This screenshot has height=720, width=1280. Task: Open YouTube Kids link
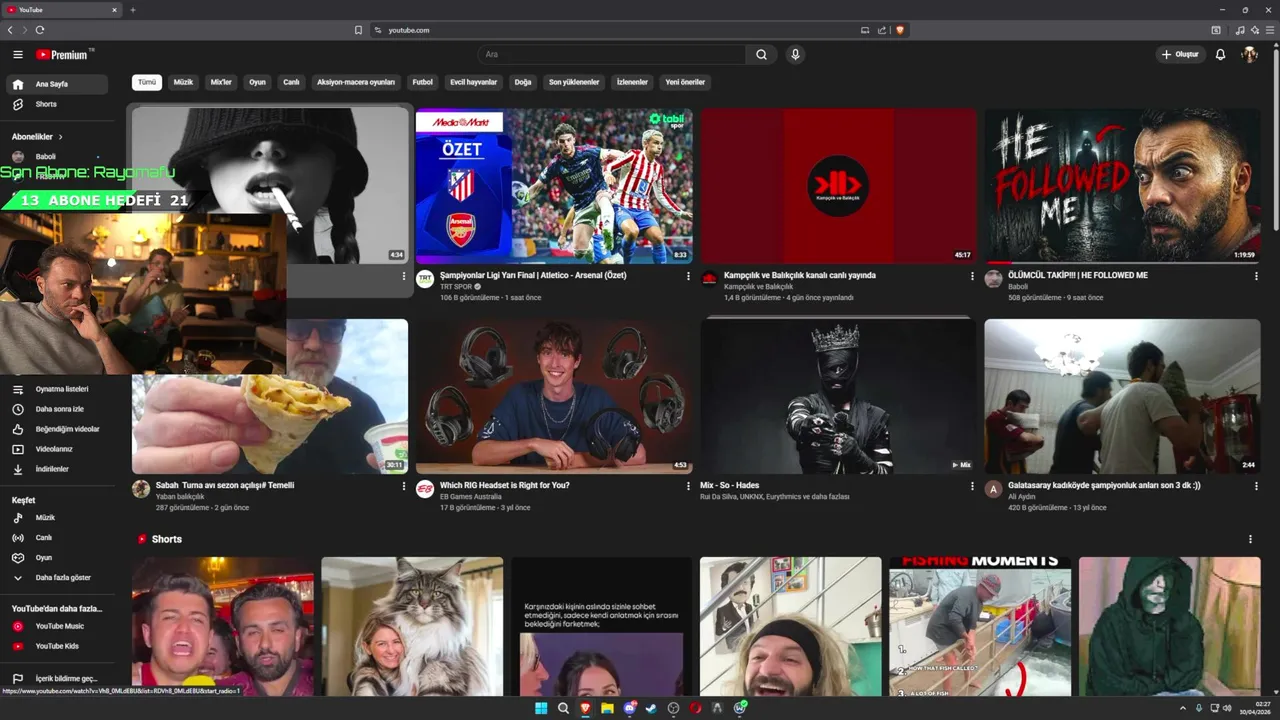(x=57, y=646)
